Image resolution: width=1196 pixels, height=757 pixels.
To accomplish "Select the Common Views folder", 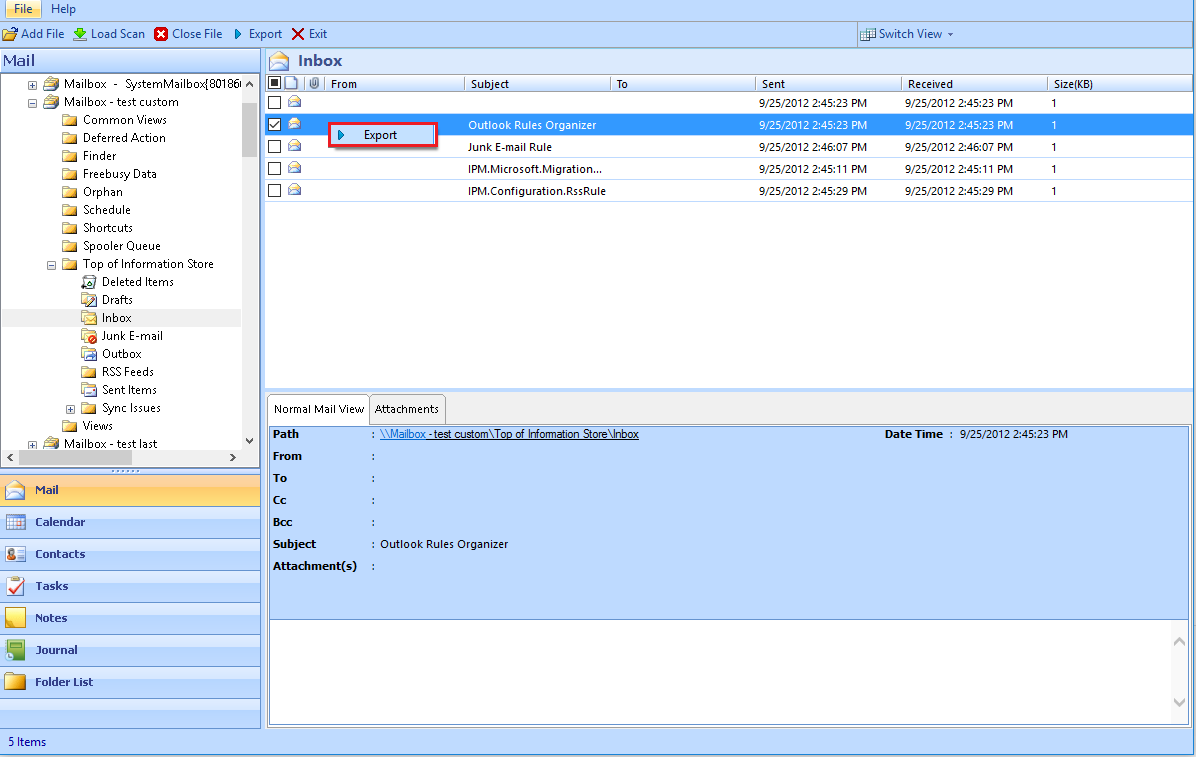I will pos(125,120).
